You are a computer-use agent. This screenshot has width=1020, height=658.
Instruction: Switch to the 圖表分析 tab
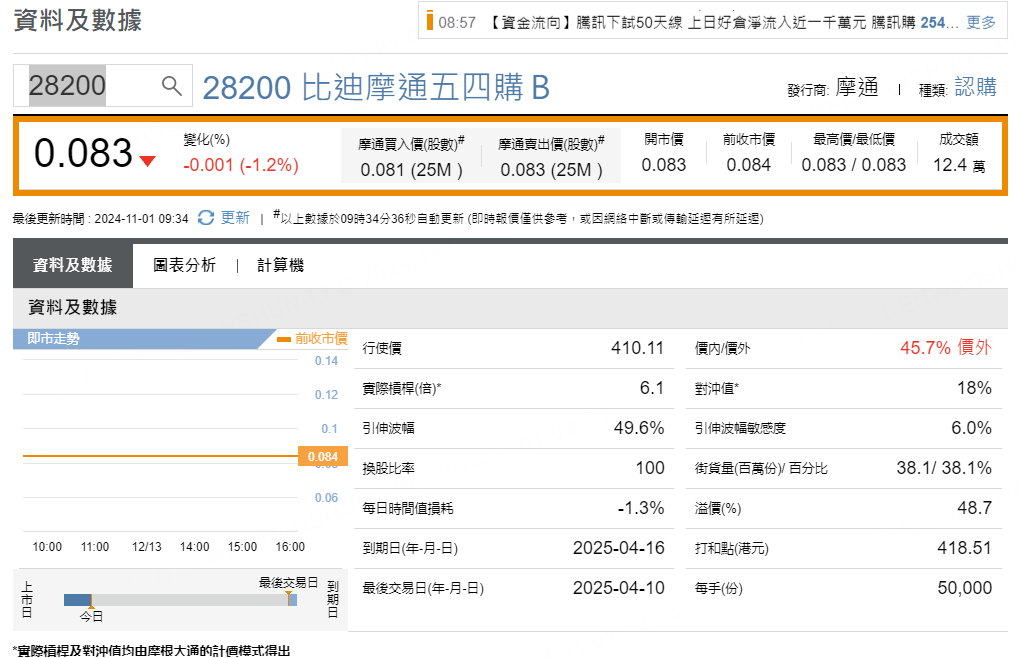[x=185, y=265]
